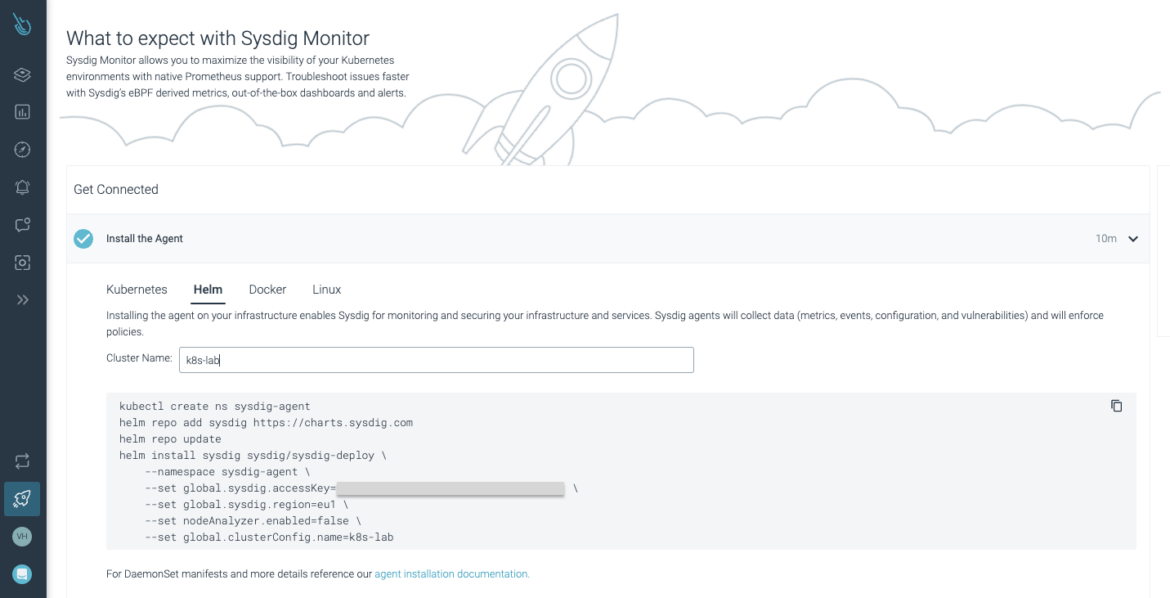Open the layers (Overview) sidebar icon
The image size is (1170, 598).
[22, 75]
